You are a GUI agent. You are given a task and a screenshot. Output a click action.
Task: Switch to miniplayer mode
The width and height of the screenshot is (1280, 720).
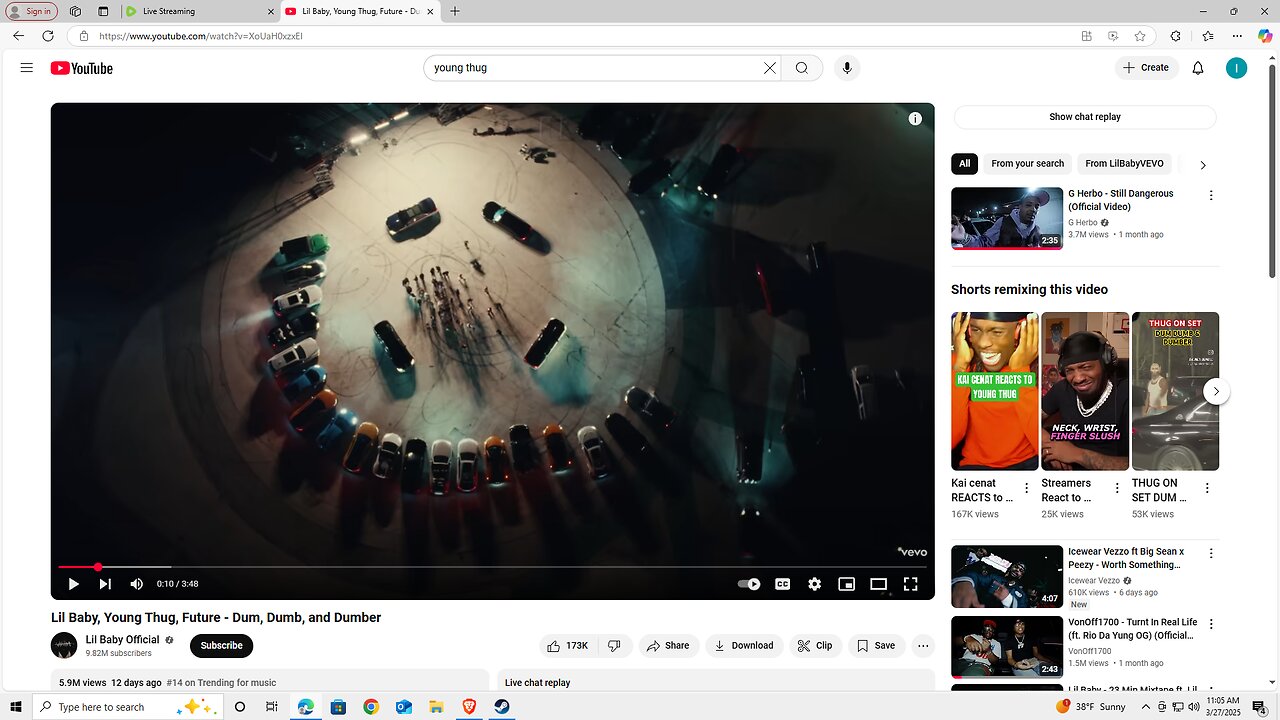click(847, 584)
